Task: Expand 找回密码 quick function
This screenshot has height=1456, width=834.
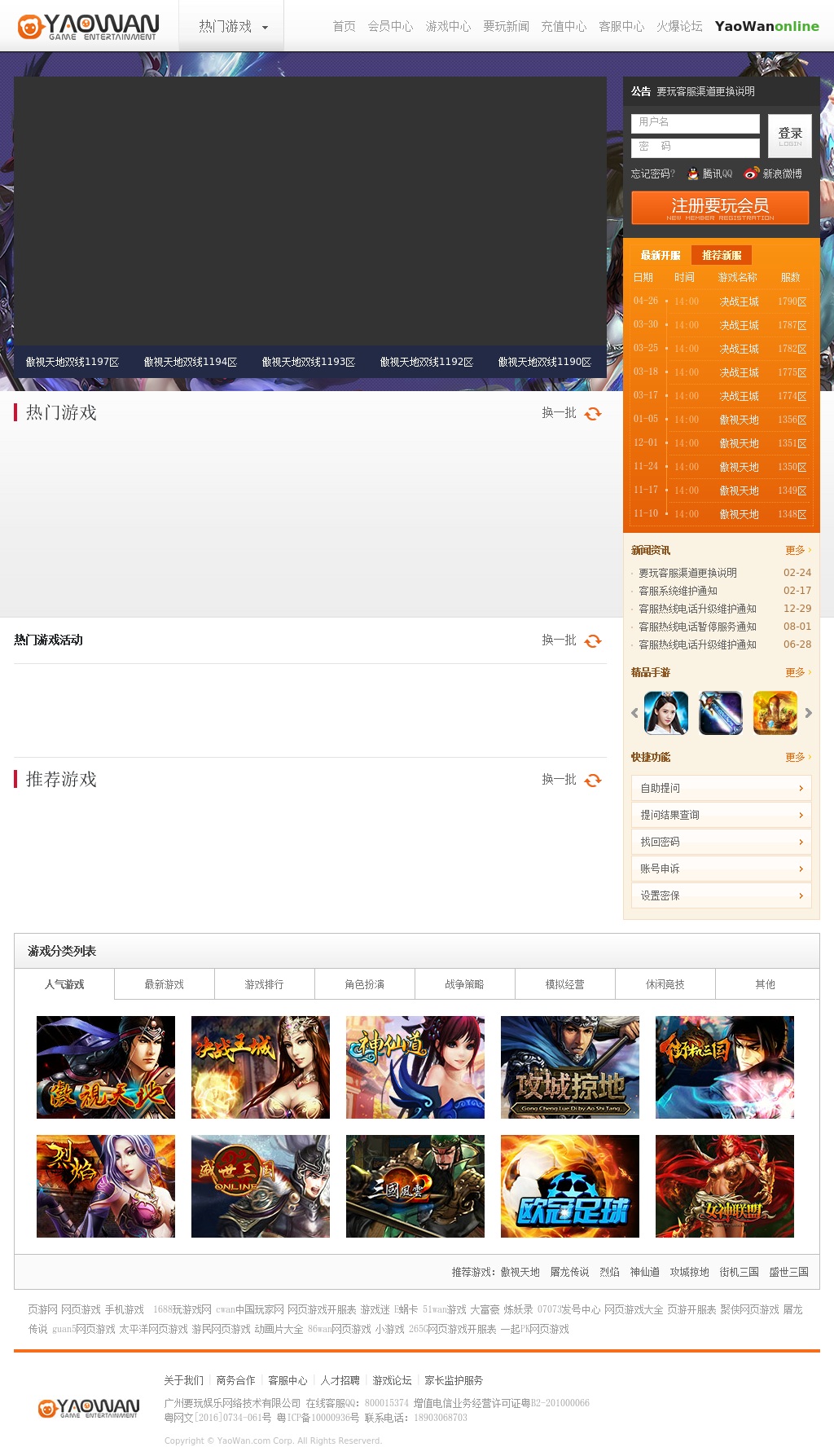Action: click(x=721, y=842)
